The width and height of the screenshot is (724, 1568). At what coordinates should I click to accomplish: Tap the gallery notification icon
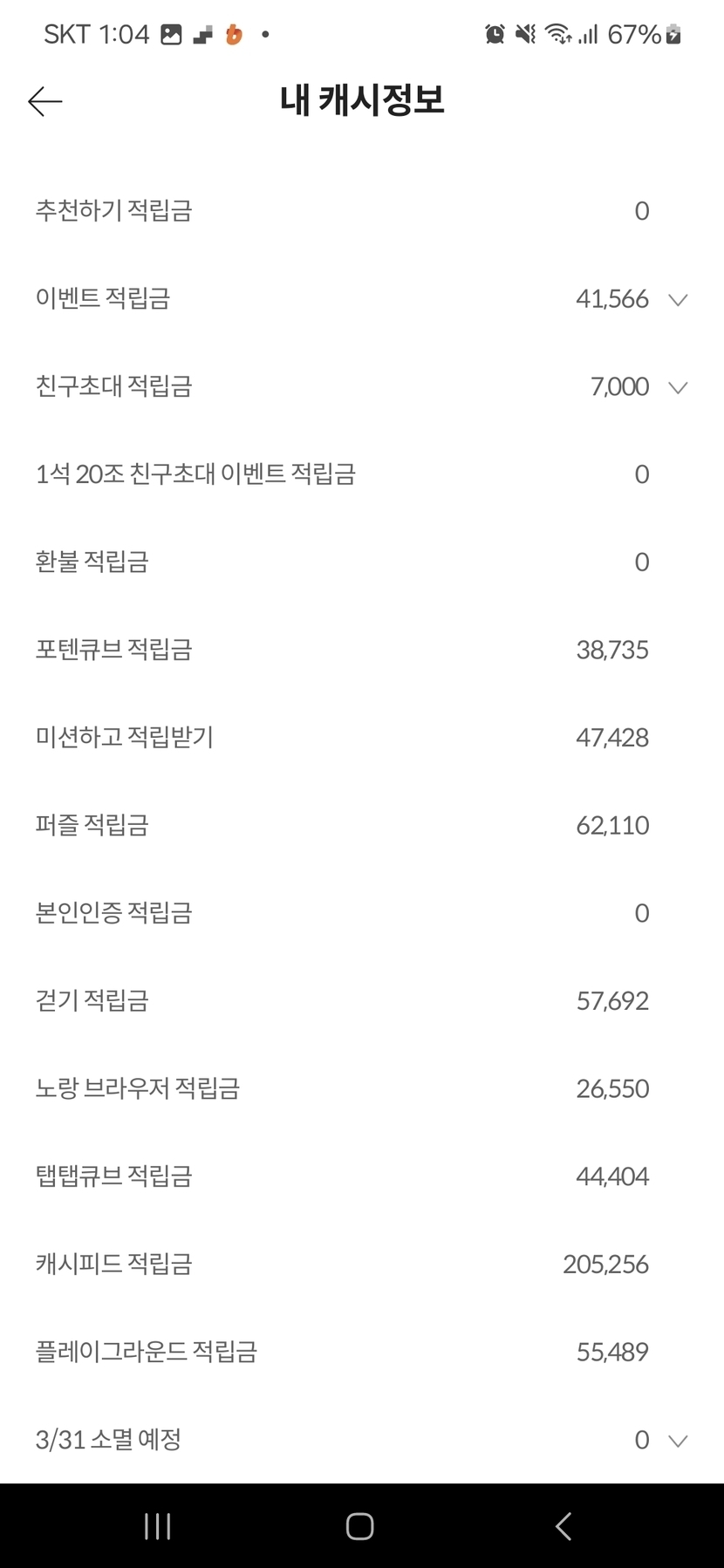(x=172, y=34)
